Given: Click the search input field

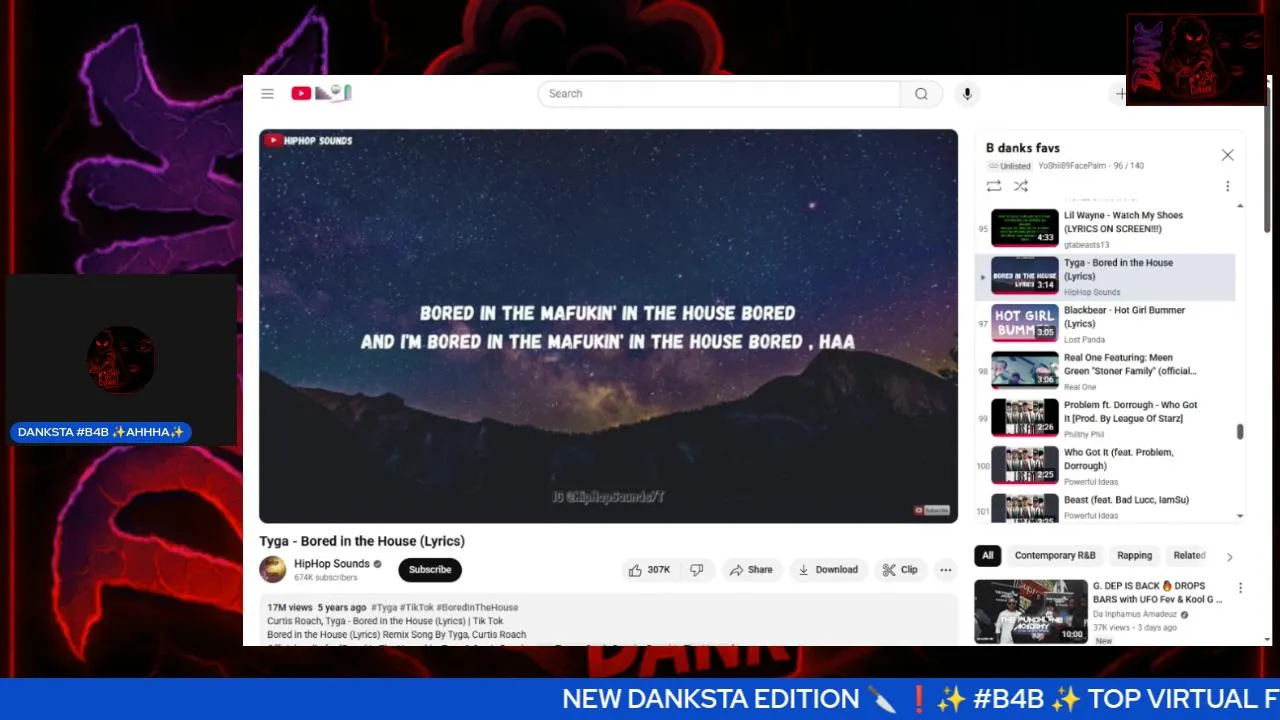Looking at the screenshot, I should [719, 94].
